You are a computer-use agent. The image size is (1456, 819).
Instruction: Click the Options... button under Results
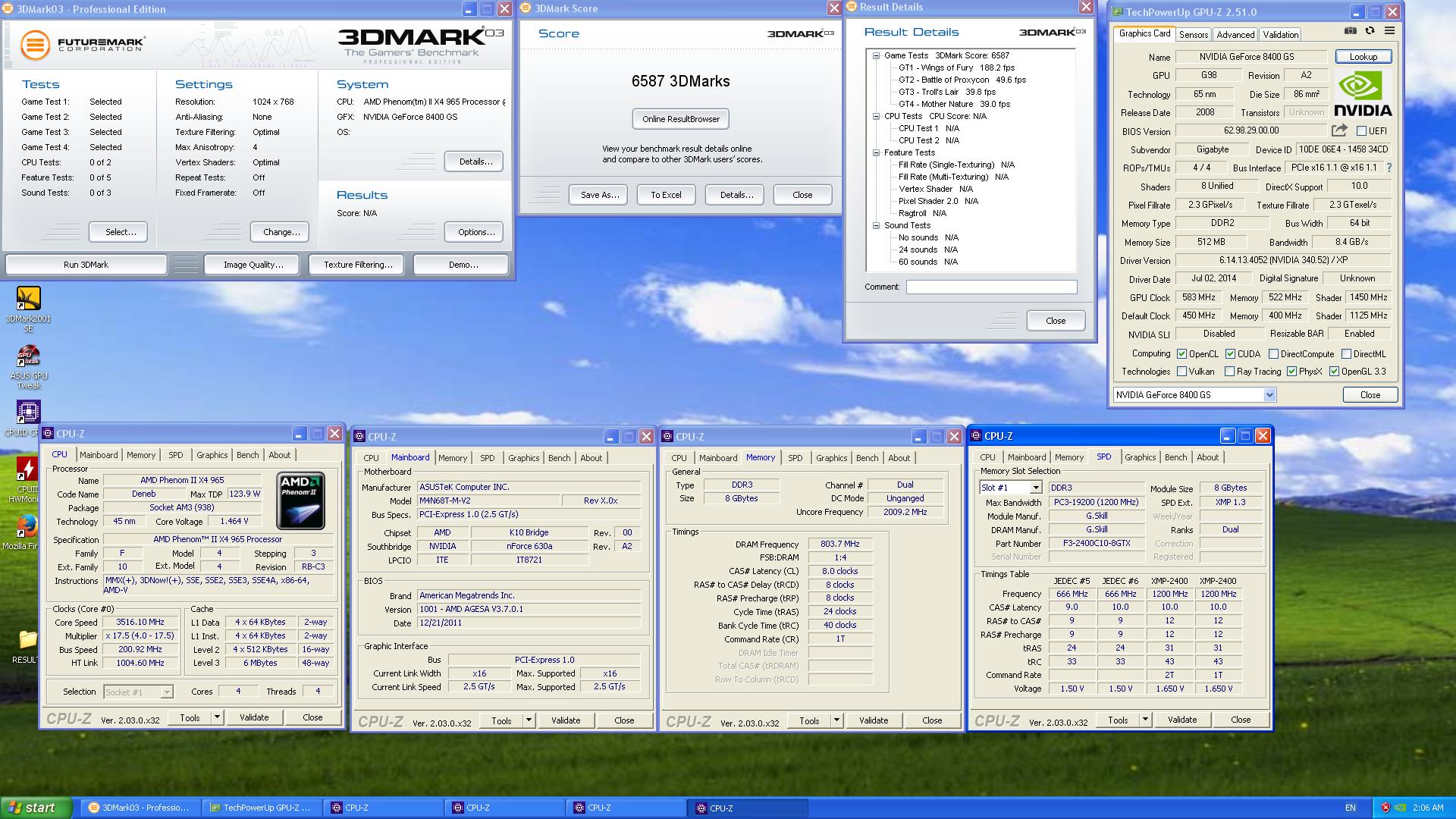[x=475, y=232]
